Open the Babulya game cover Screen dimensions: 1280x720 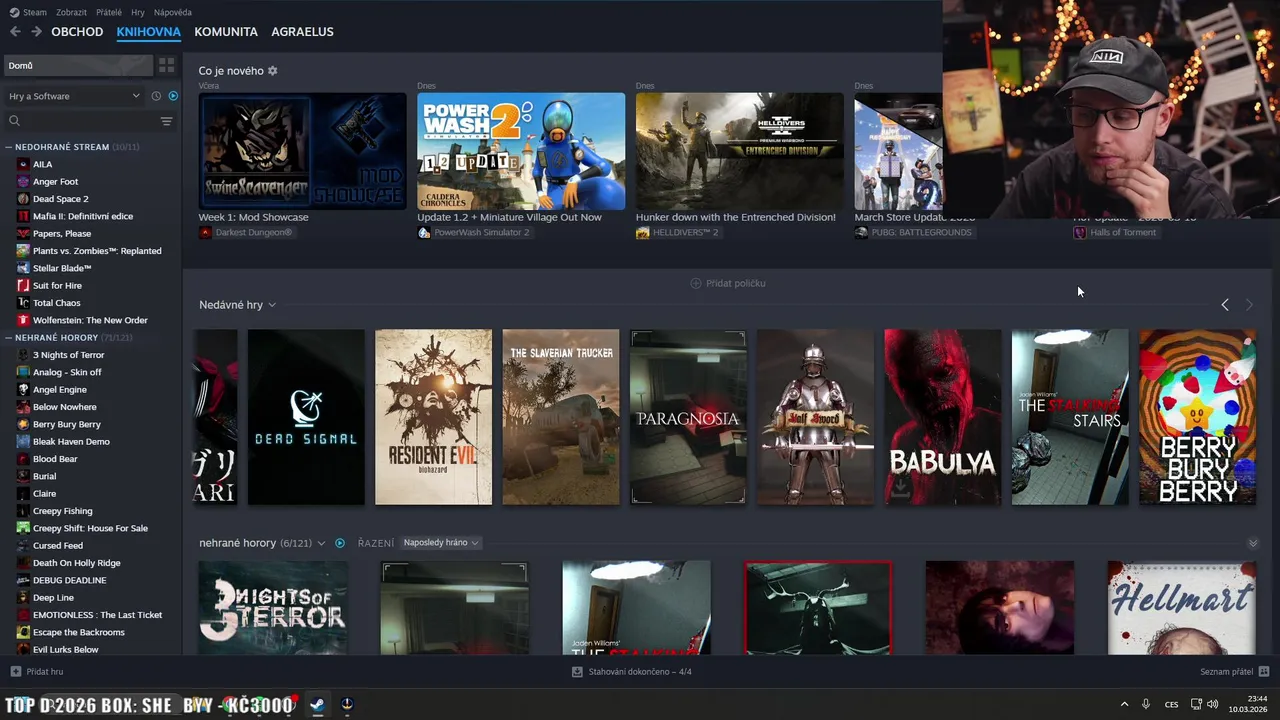point(942,417)
